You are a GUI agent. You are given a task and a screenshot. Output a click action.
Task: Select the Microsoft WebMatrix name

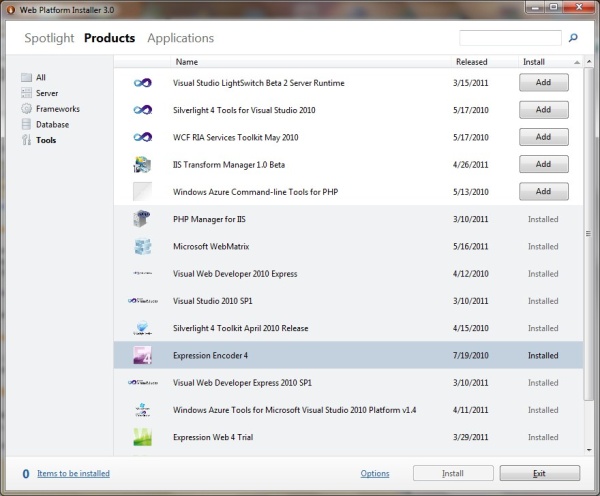[211, 246]
